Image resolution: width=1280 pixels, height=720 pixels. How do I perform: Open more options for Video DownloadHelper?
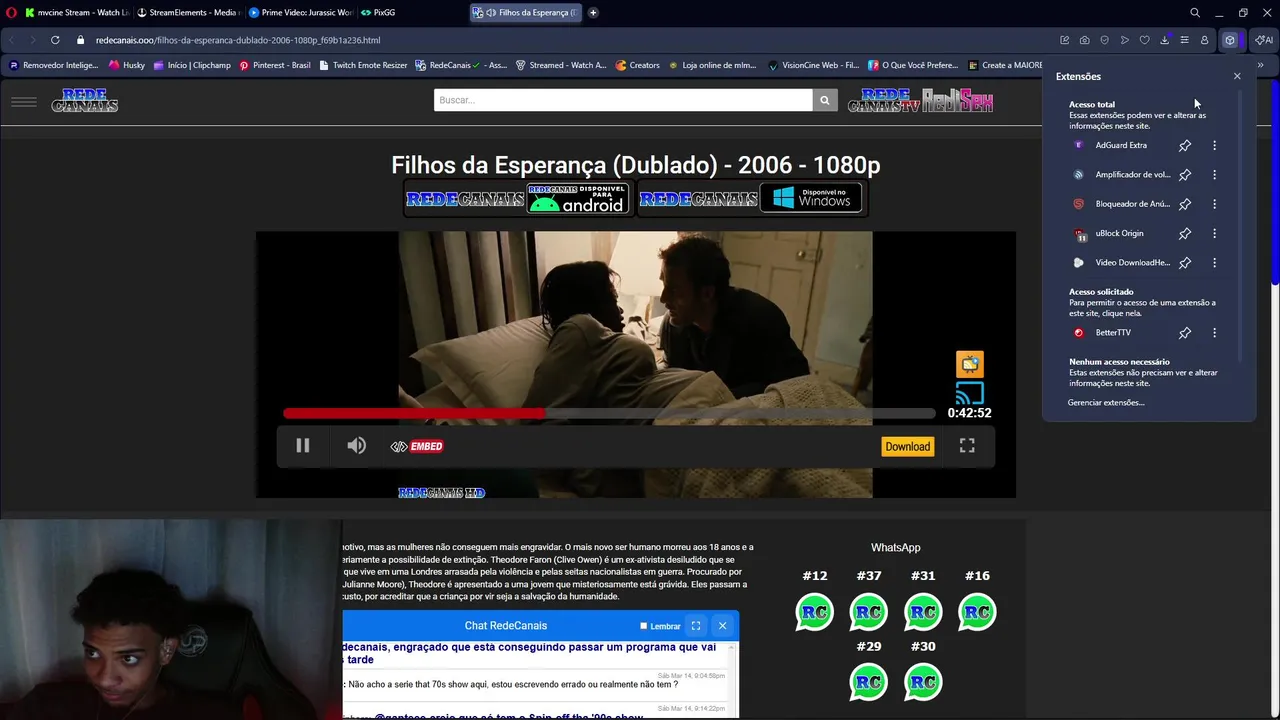coord(1214,263)
